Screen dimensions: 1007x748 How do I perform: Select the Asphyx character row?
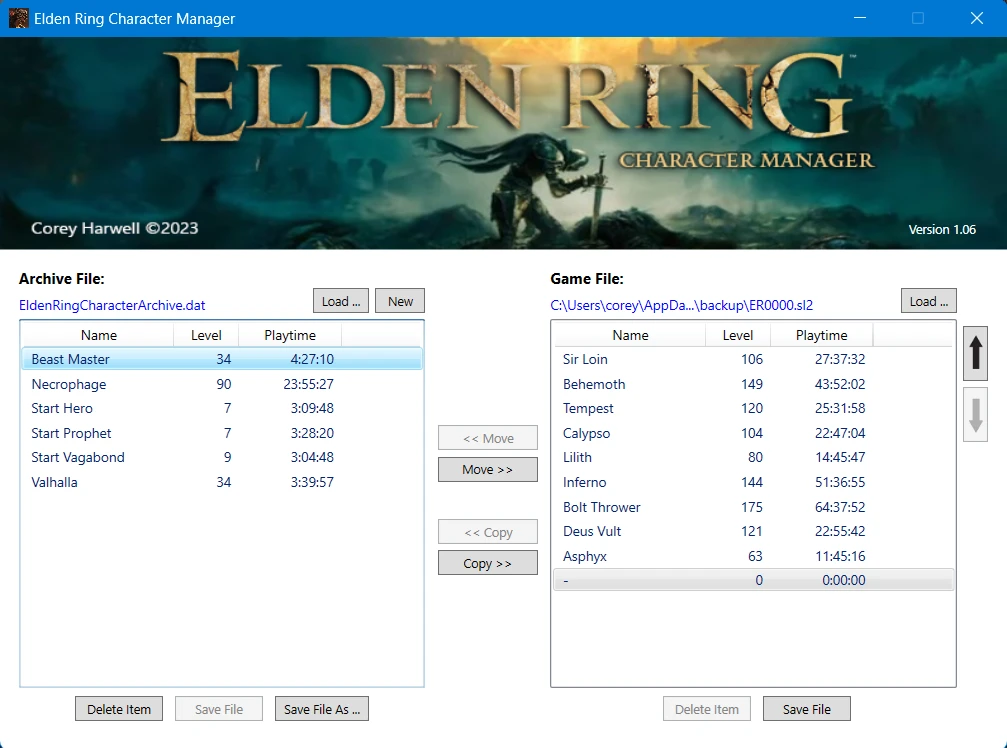(753, 556)
